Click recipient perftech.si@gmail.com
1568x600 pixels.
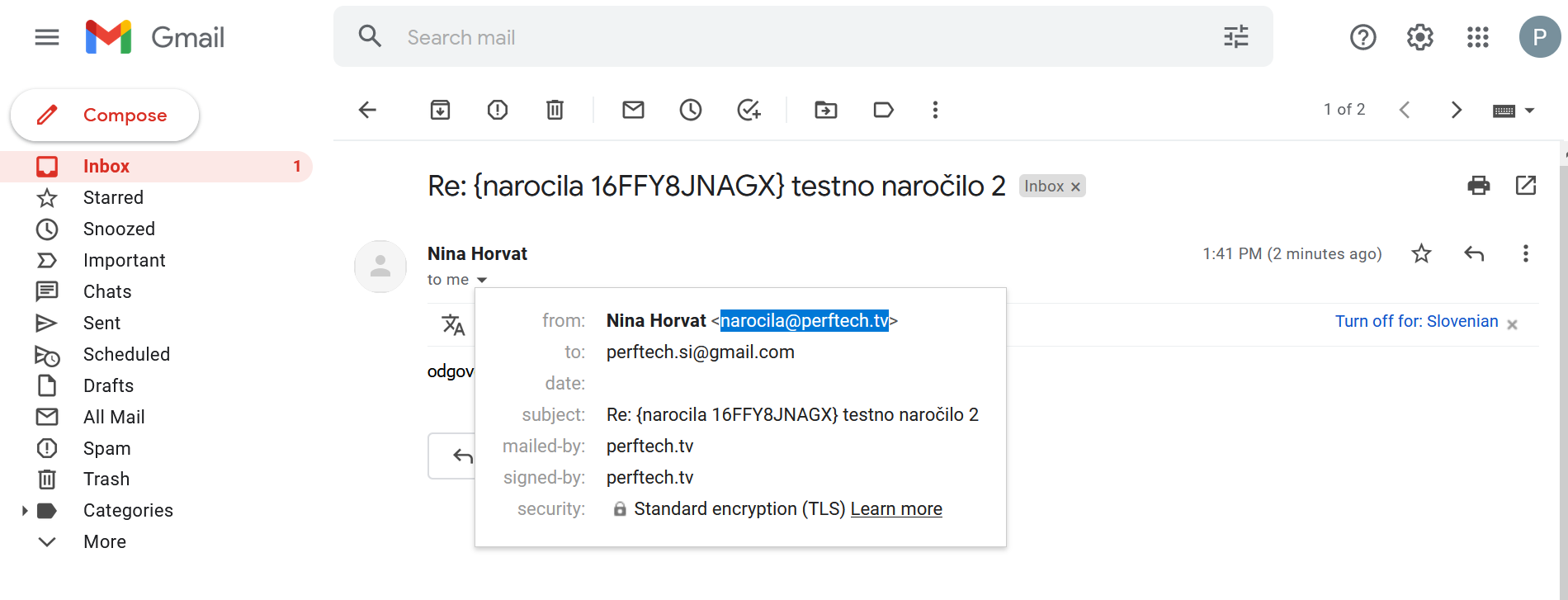pyautogui.click(x=700, y=352)
